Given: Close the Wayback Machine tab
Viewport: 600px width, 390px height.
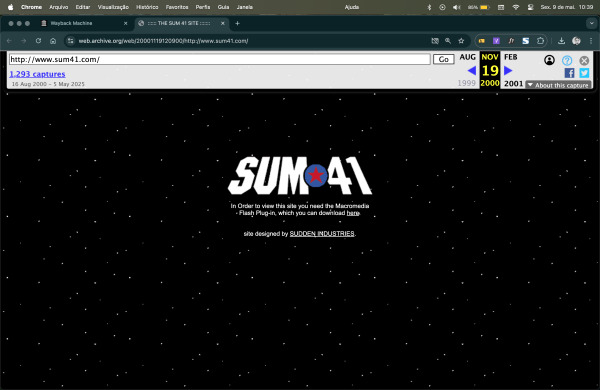Looking at the screenshot, I should 126,23.
